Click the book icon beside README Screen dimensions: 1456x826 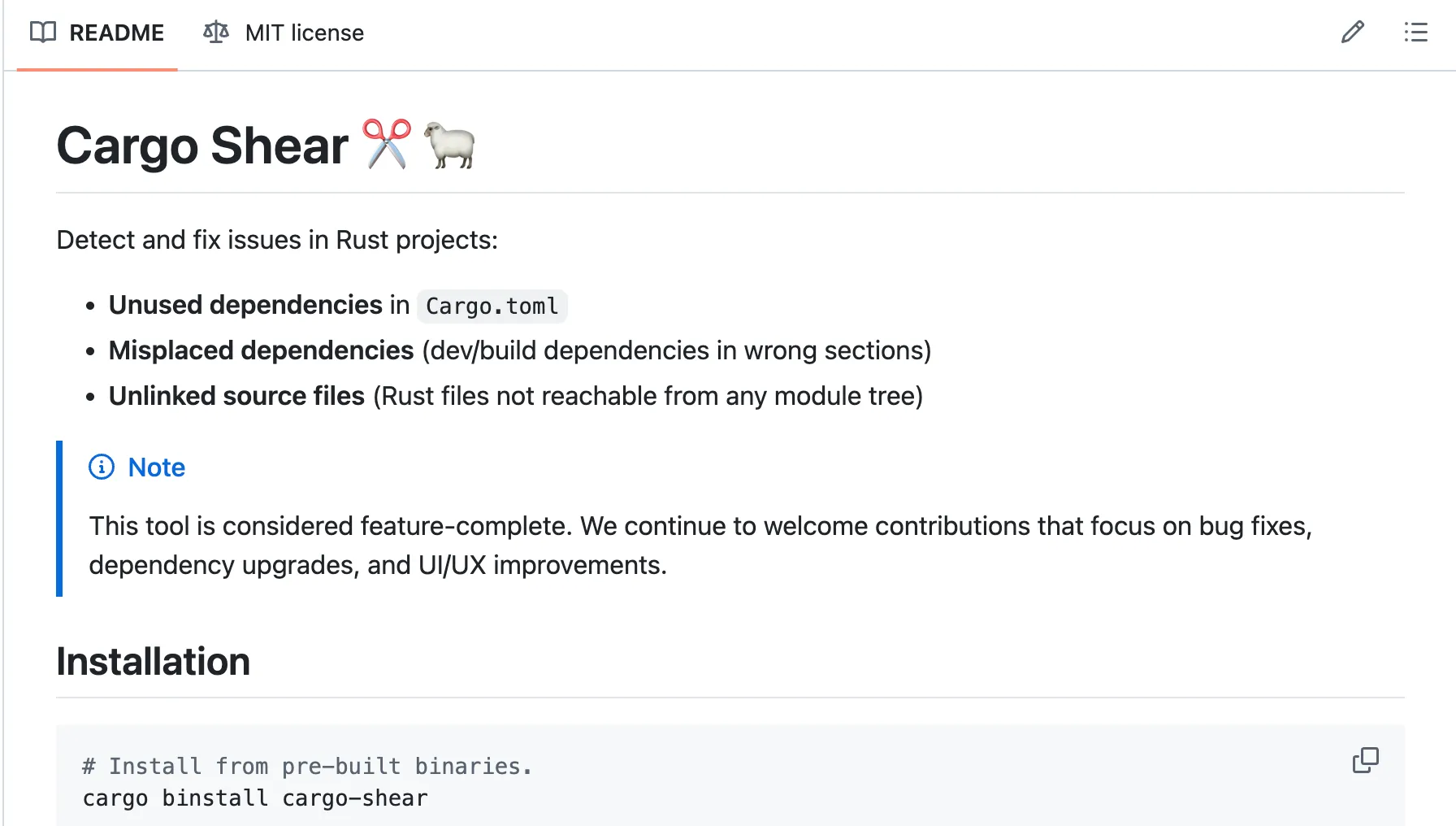pos(43,33)
